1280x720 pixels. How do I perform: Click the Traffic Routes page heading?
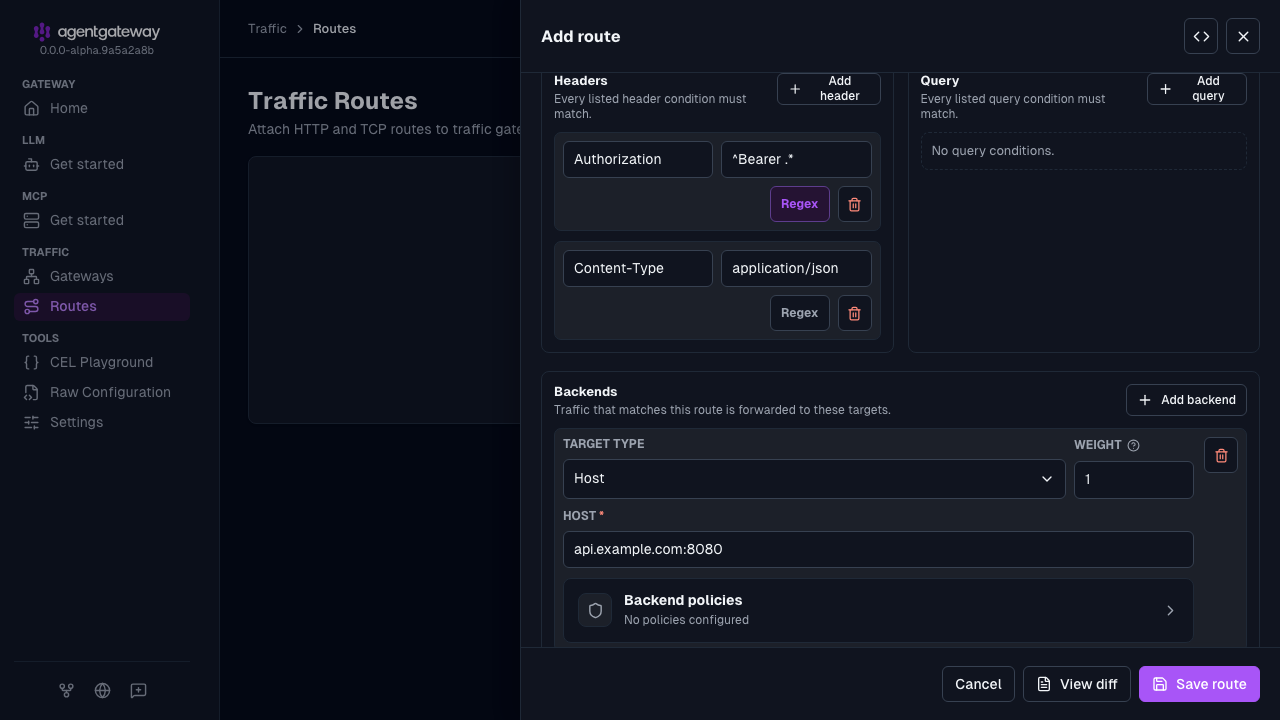point(333,101)
